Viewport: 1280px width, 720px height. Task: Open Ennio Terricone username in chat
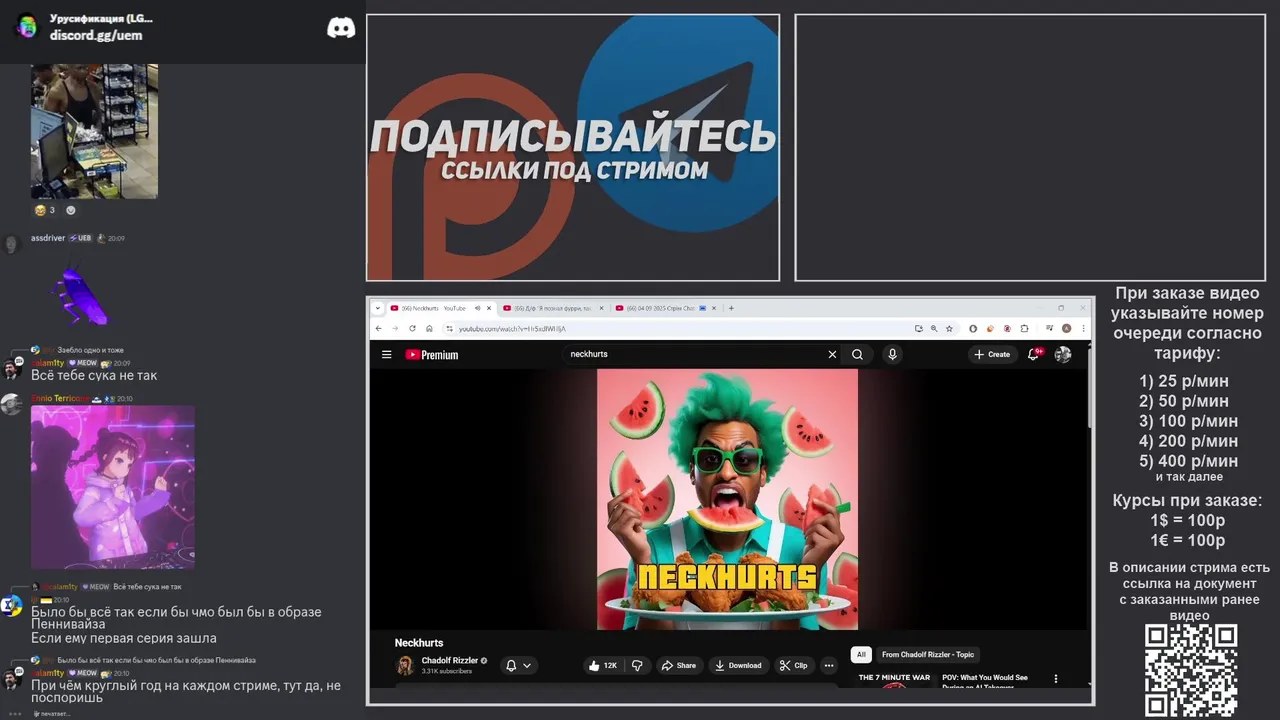click(61, 398)
